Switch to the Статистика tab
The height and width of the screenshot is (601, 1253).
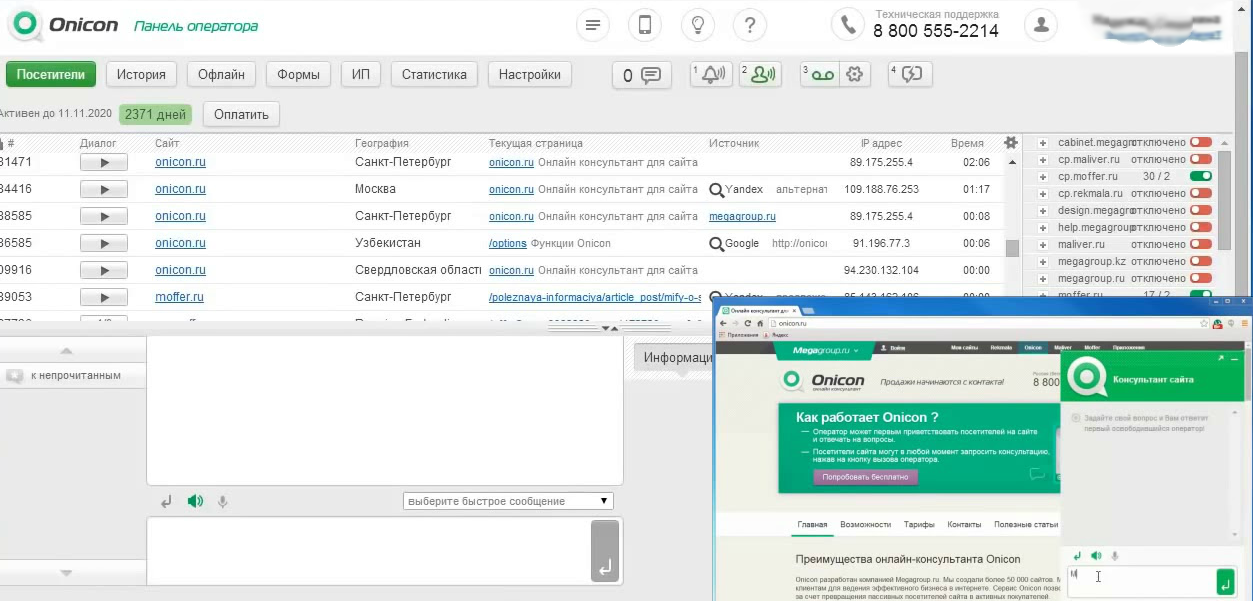(434, 75)
